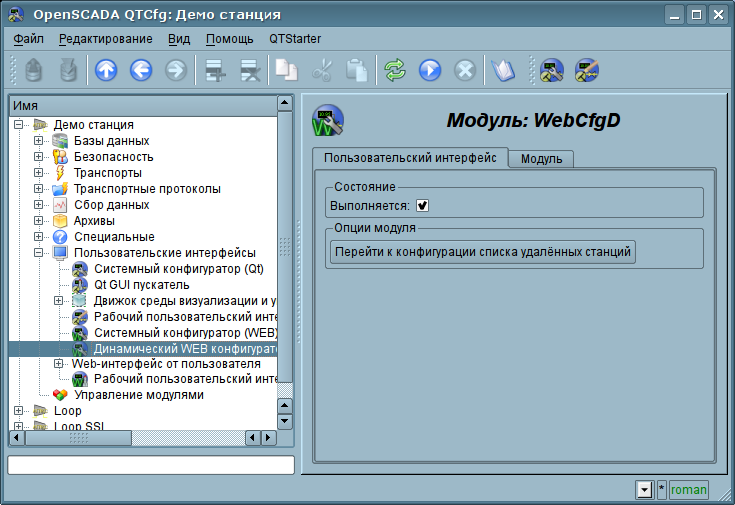Select Системный конфигуратор (Qt) tree item
The image size is (735, 505).
(179, 269)
